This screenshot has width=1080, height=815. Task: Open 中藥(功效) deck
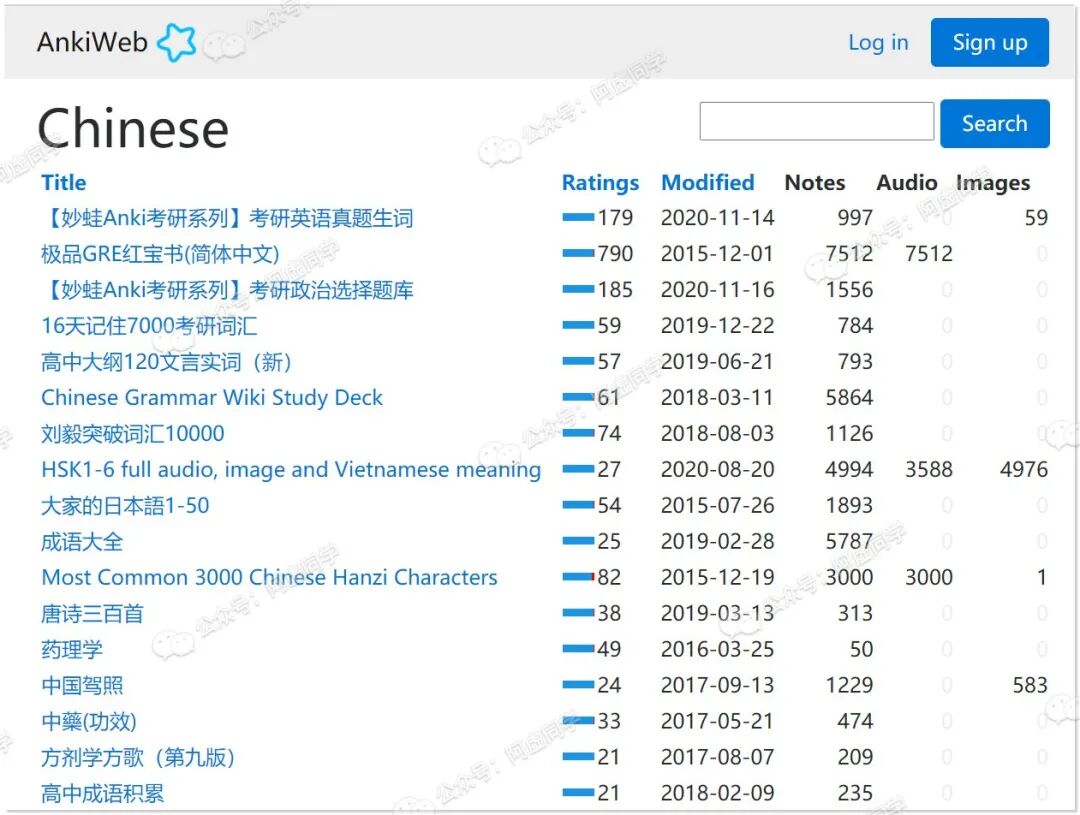tap(89, 721)
